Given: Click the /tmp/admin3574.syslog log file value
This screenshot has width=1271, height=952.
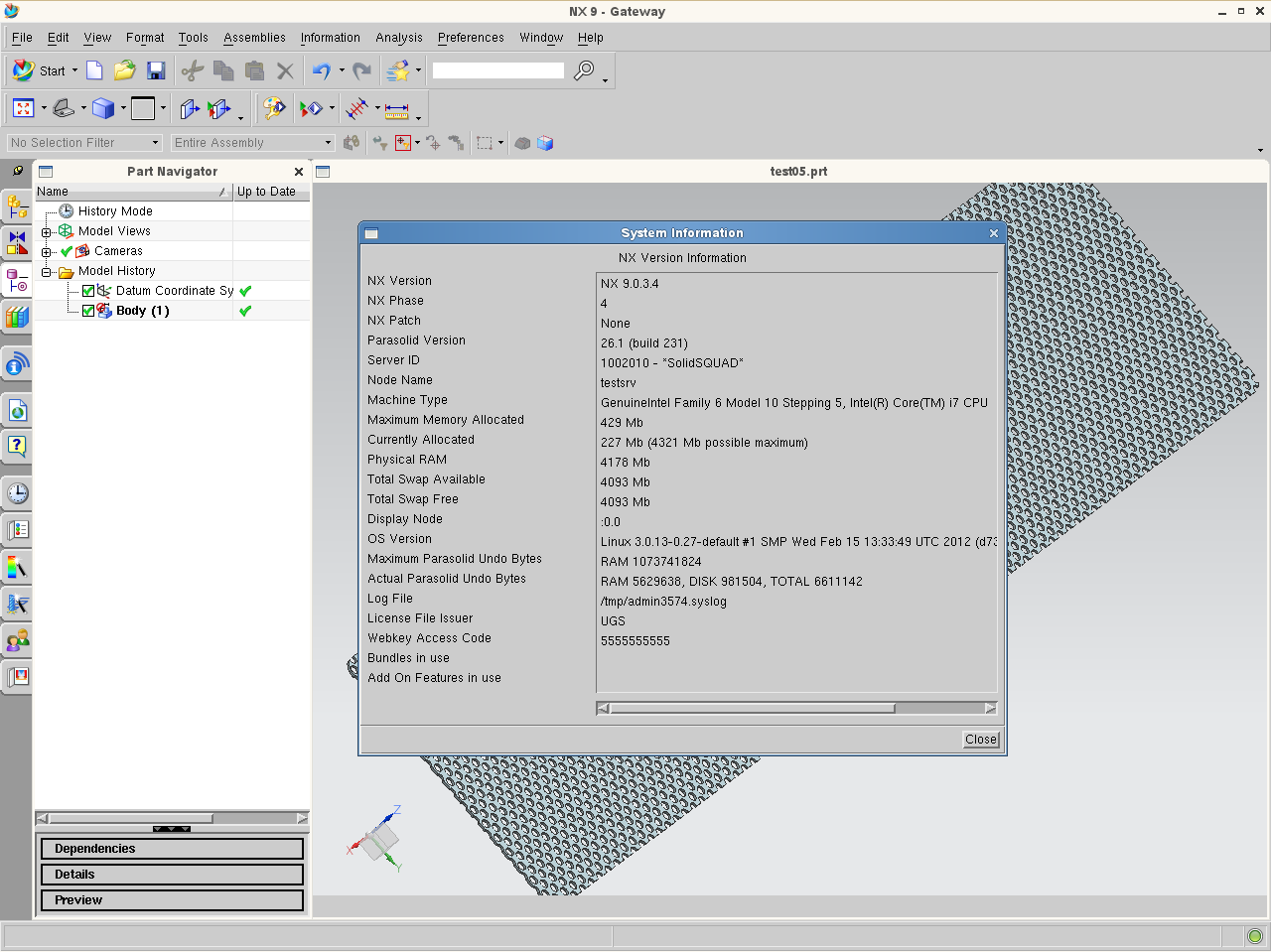Looking at the screenshot, I should [663, 602].
